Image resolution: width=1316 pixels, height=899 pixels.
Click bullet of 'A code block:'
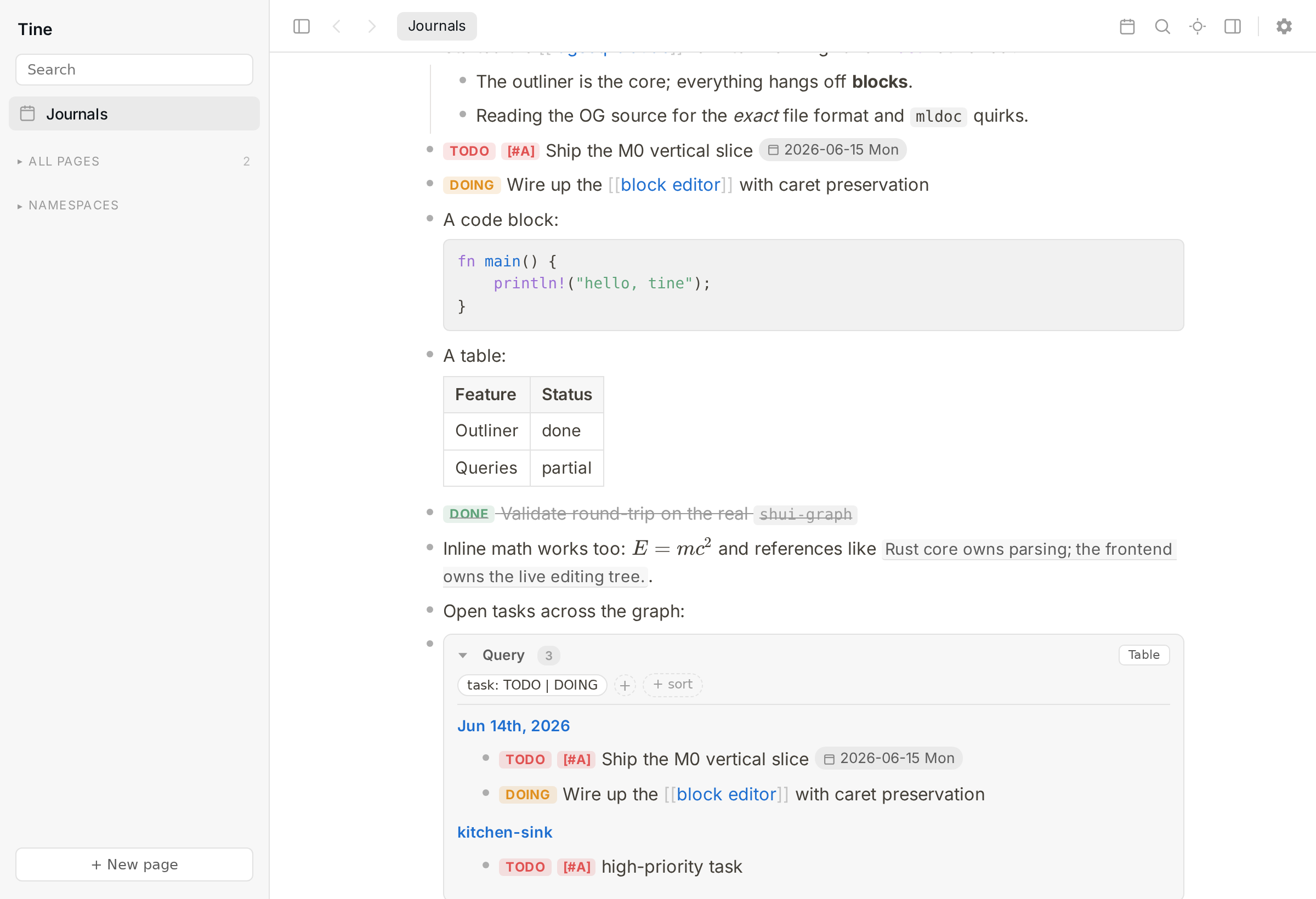430,219
